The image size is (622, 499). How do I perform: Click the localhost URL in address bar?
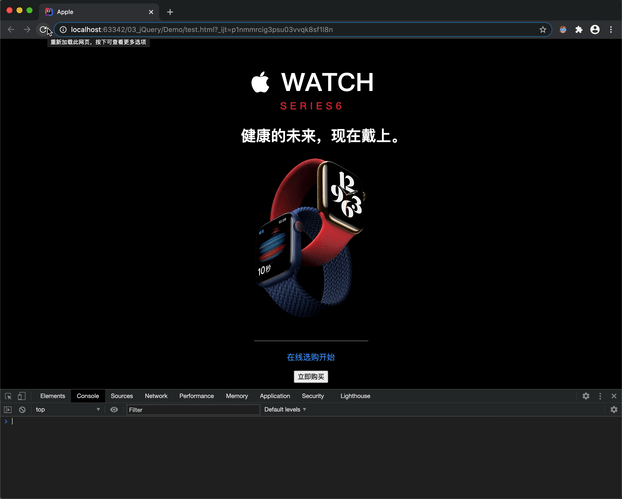202,30
